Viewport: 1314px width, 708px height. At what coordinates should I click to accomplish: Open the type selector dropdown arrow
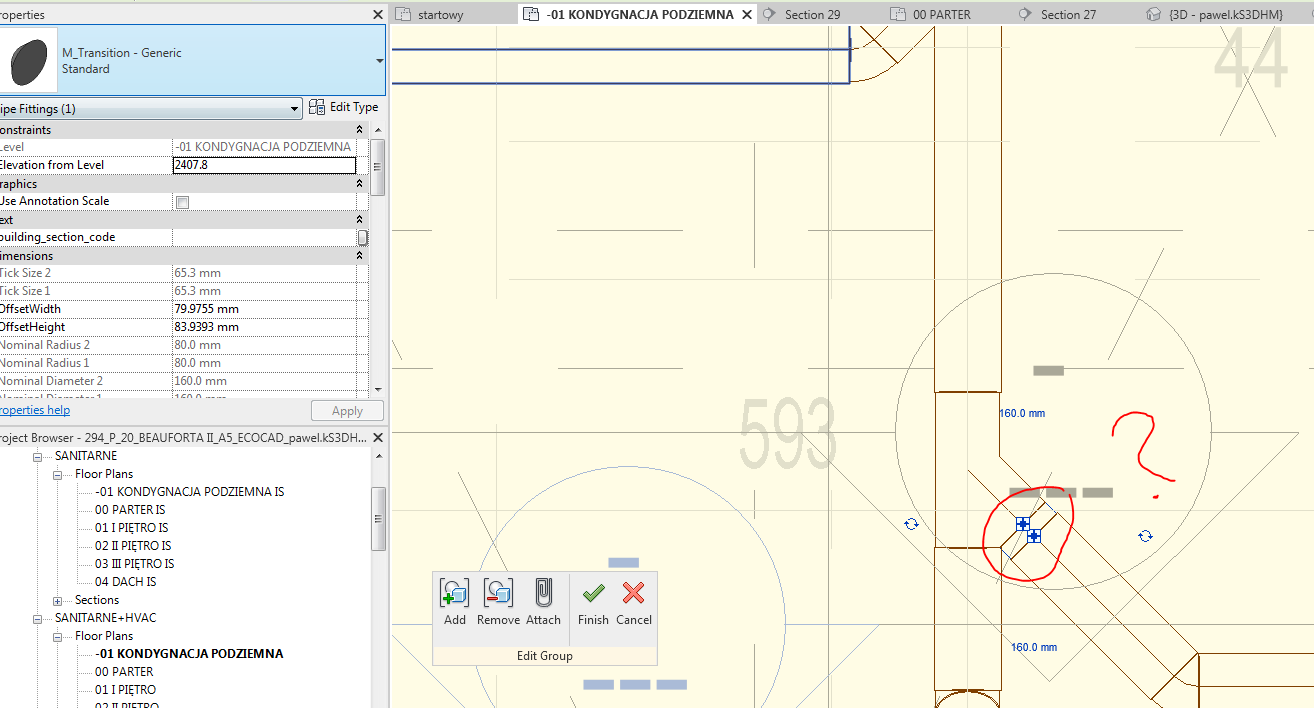point(379,61)
